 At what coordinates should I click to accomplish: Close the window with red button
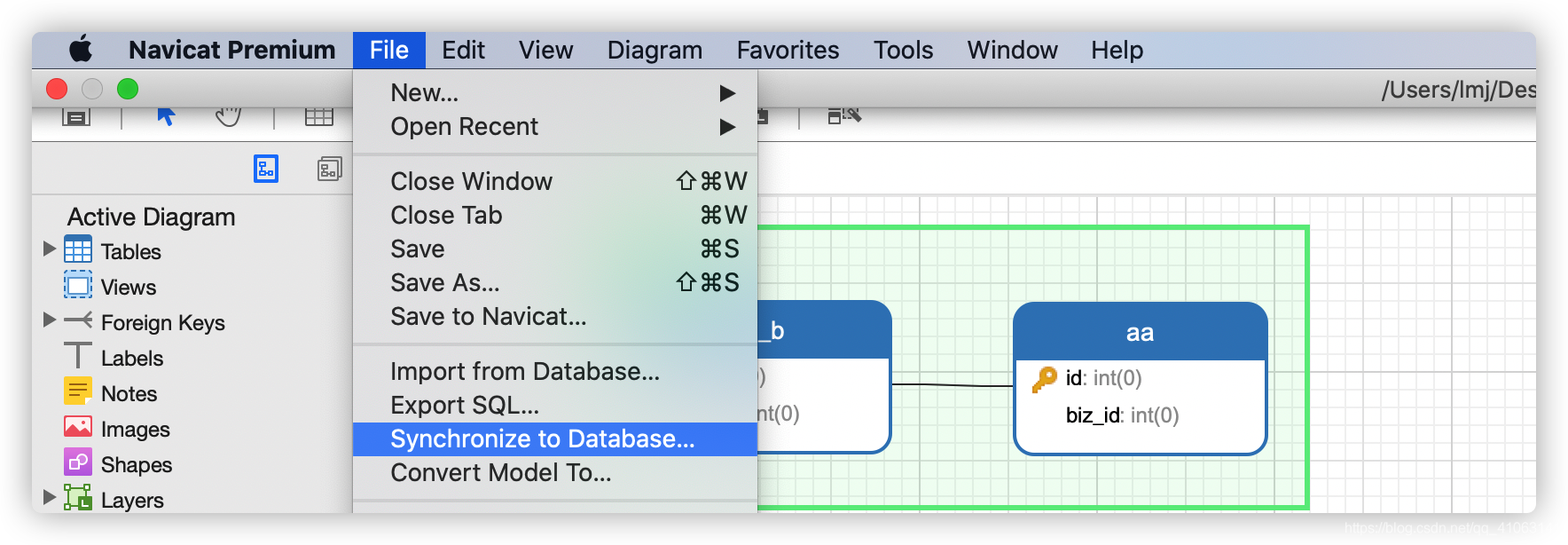(57, 89)
